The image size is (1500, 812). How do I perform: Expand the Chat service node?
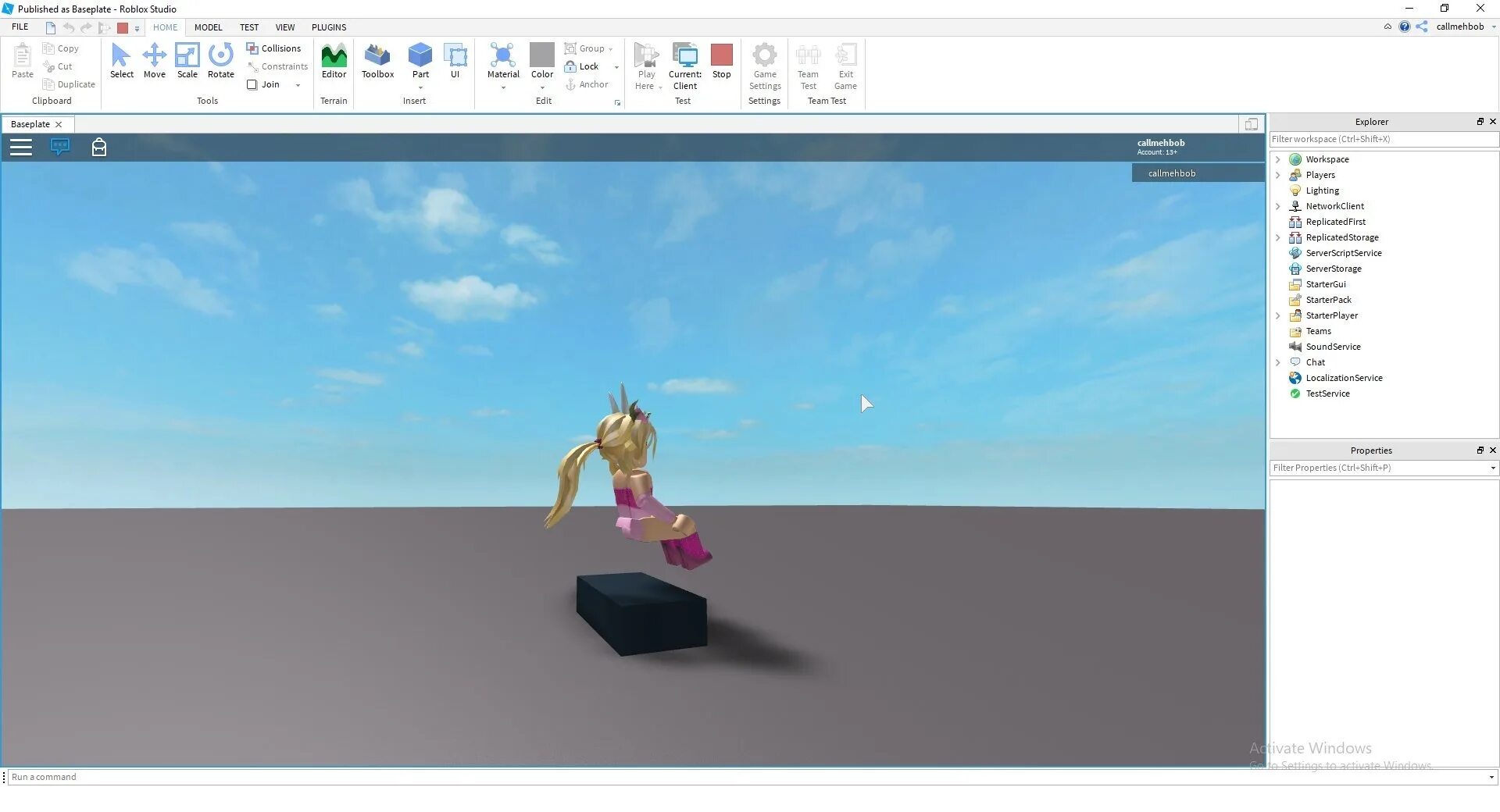(x=1278, y=362)
